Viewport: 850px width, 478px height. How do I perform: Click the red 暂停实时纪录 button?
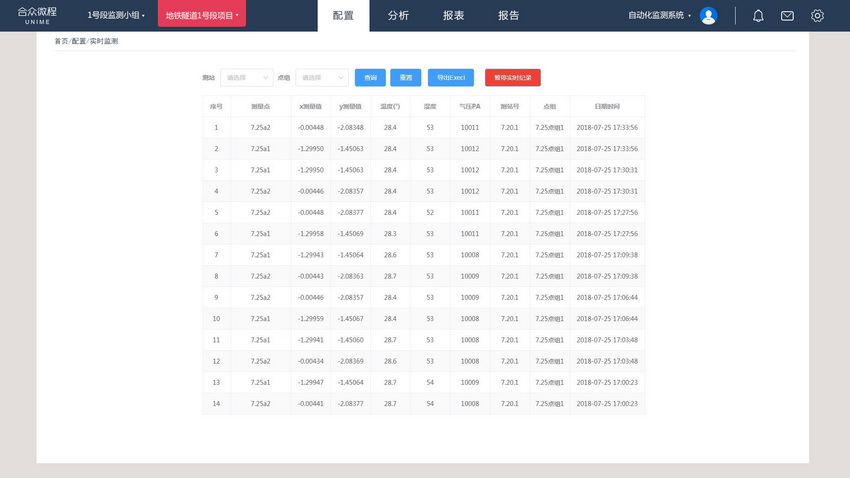pyautogui.click(x=512, y=77)
